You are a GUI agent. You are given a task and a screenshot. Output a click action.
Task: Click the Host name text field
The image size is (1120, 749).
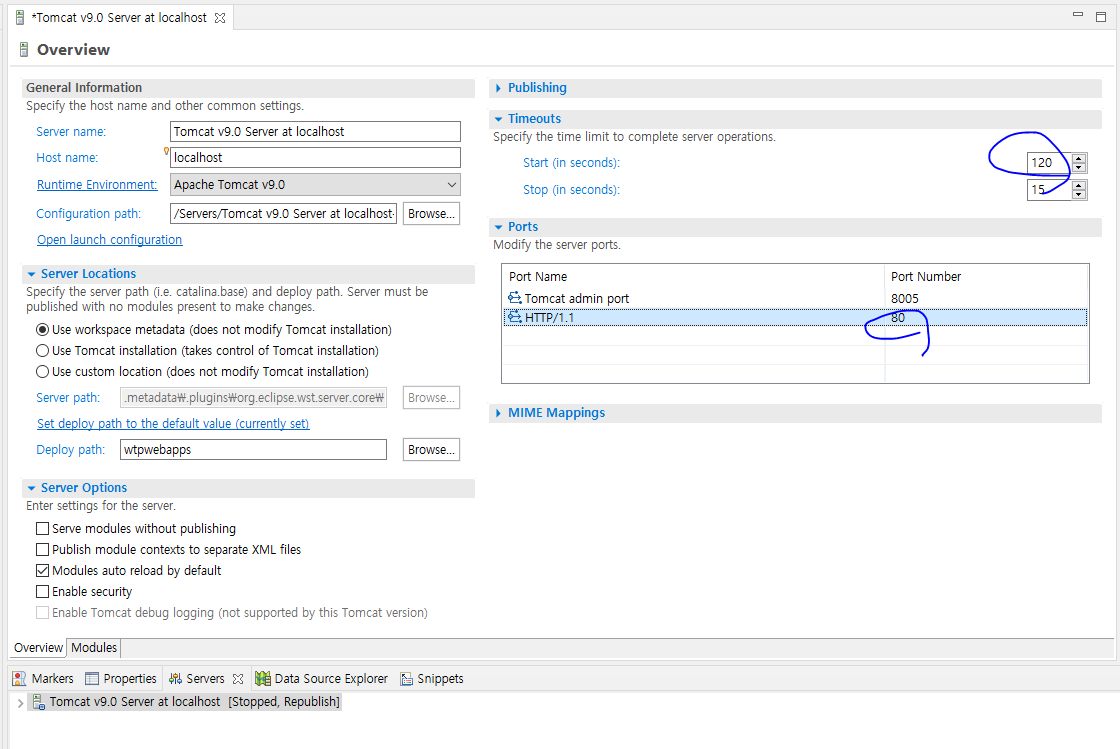click(x=315, y=157)
